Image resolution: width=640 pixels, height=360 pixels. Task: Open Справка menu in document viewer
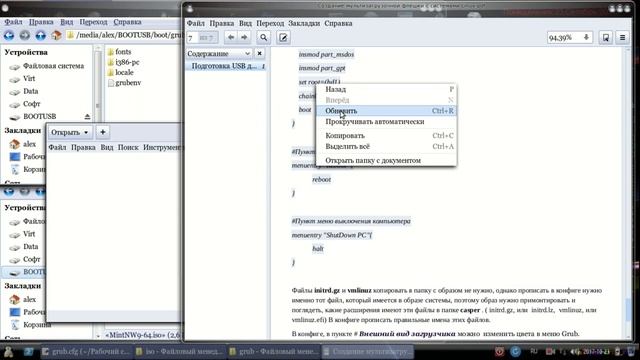coord(338,23)
